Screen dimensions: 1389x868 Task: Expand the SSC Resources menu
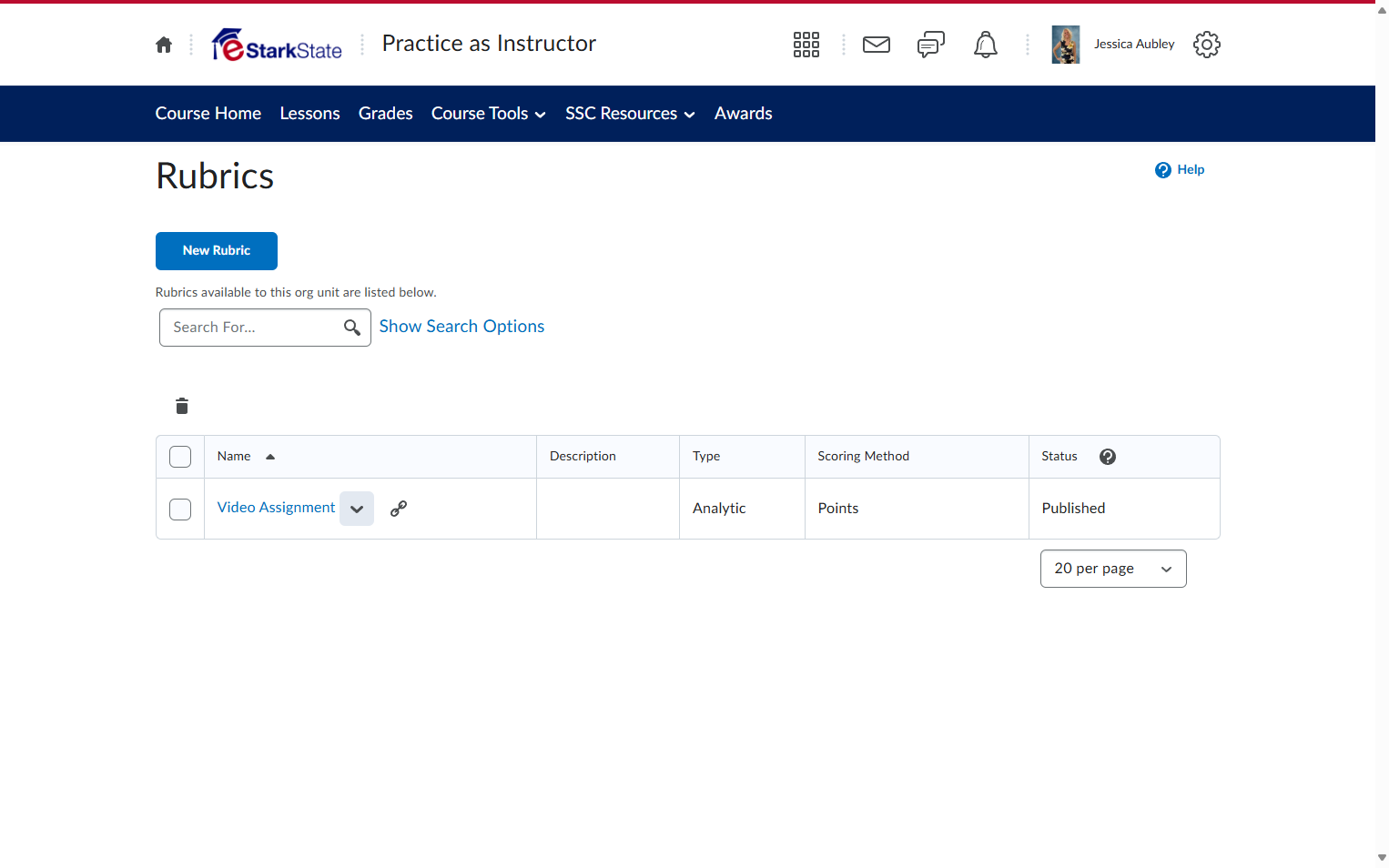(x=631, y=114)
